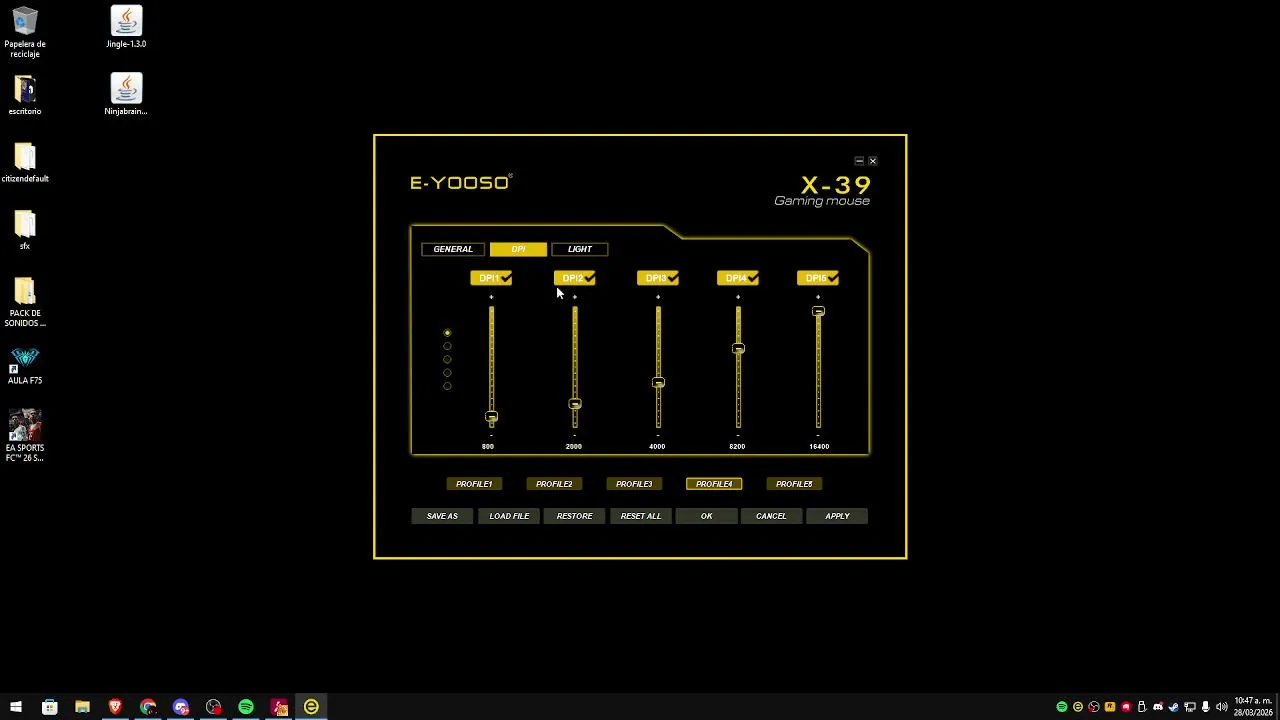Click the RESET ALL button
The height and width of the screenshot is (720, 1280).
click(x=641, y=516)
